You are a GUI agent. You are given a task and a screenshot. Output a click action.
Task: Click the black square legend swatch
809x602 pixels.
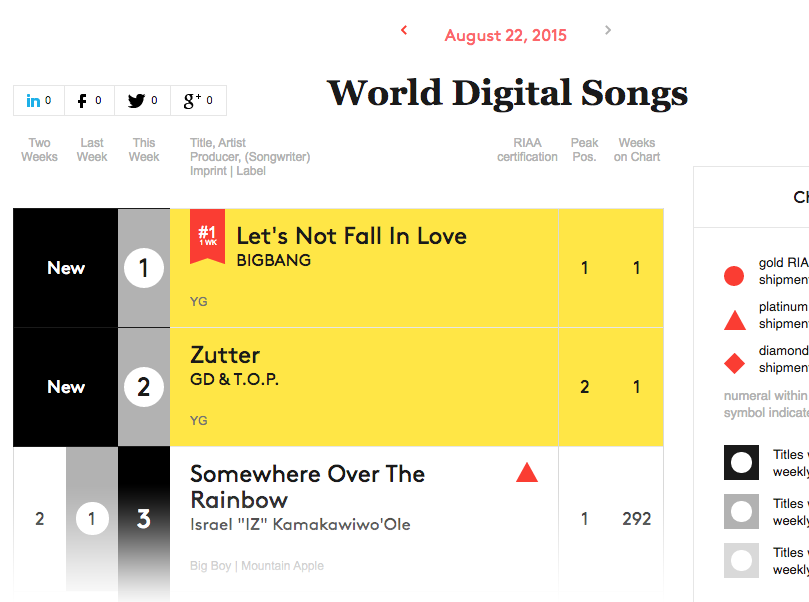(x=741, y=462)
